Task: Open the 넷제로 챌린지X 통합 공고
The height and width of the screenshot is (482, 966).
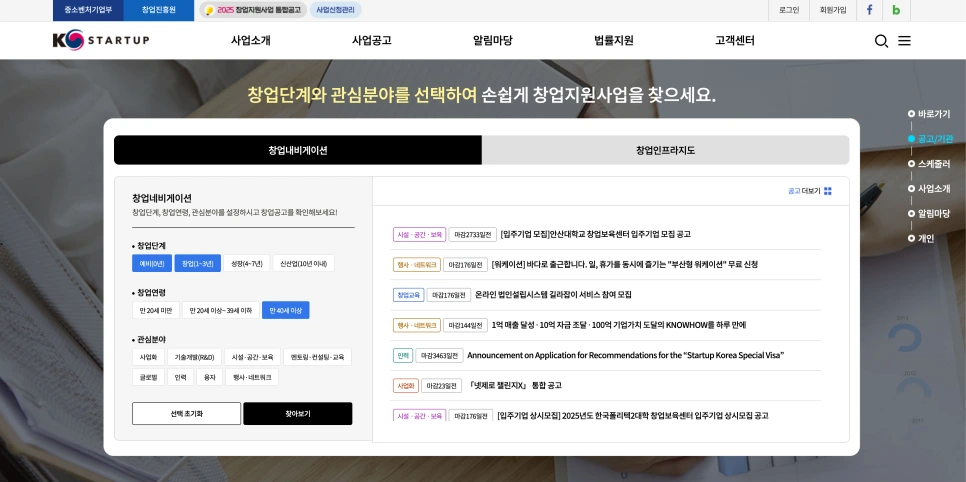Action: 515,385
